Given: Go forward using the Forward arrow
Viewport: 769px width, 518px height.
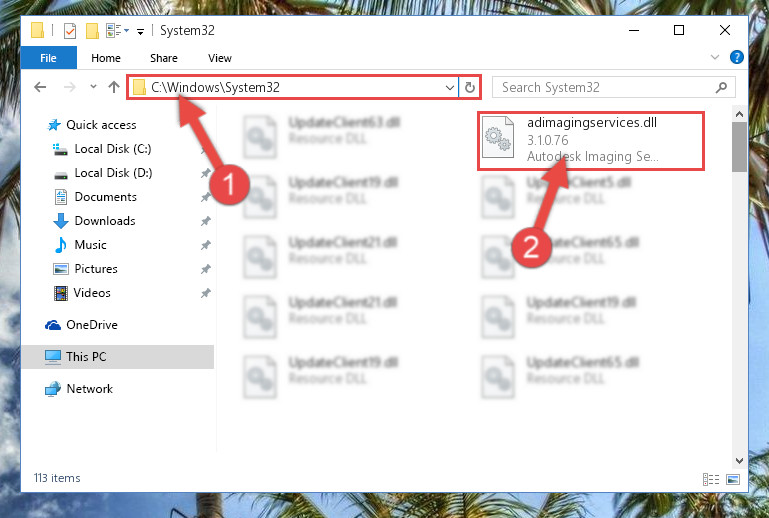Looking at the screenshot, I should point(70,87).
